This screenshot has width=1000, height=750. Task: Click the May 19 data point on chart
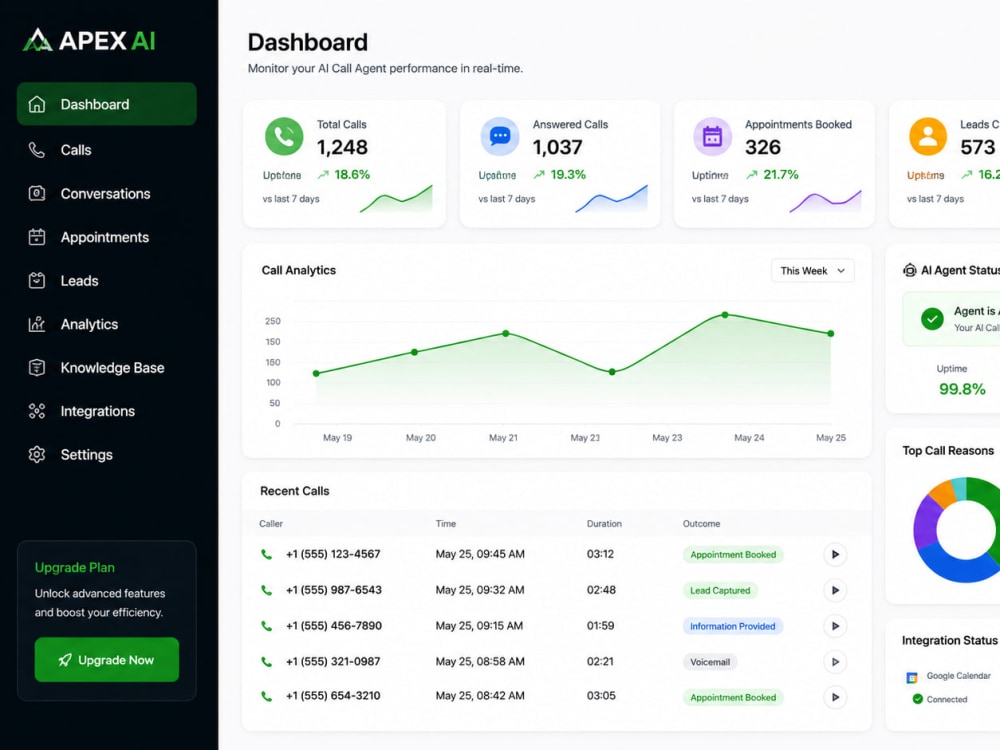[x=316, y=374]
